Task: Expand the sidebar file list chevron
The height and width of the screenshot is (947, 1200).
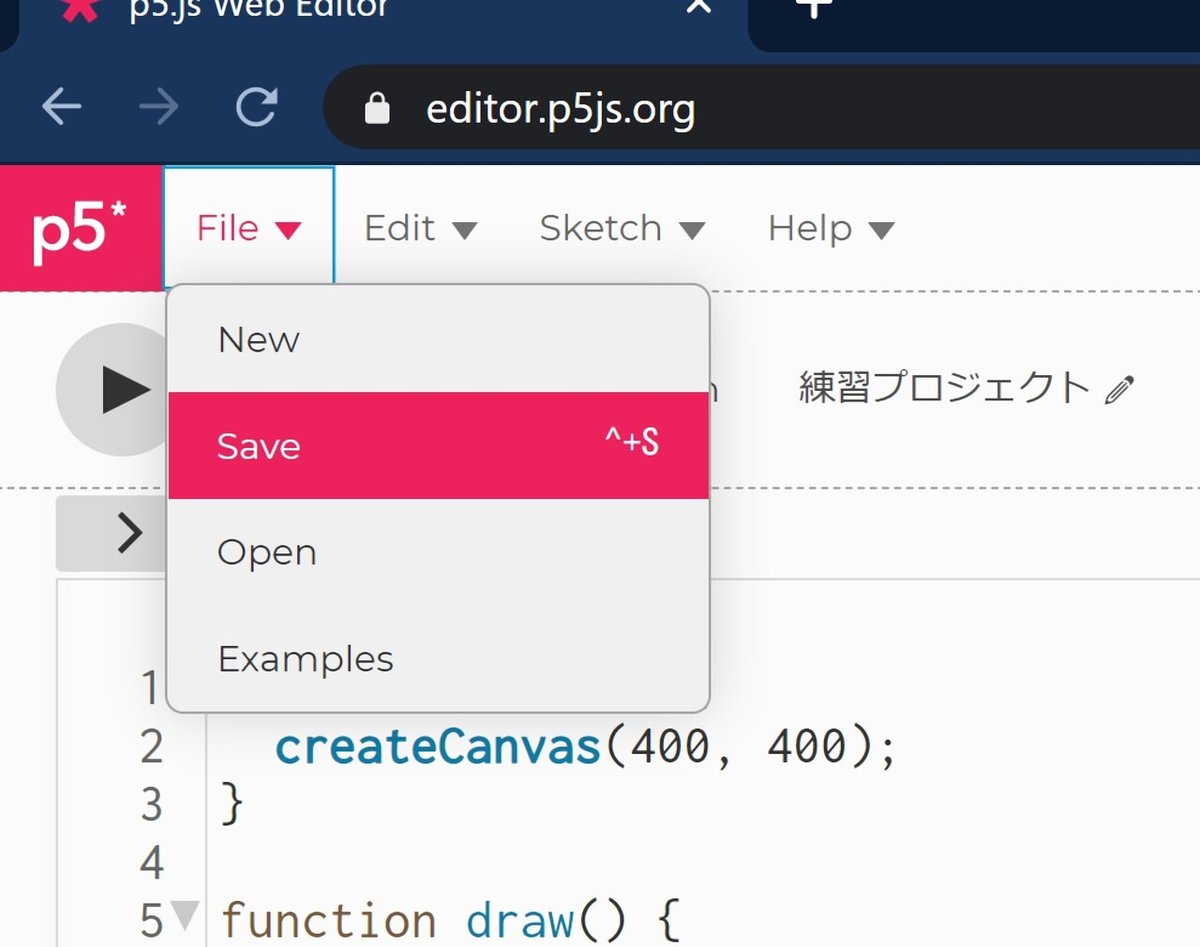Action: 130,533
